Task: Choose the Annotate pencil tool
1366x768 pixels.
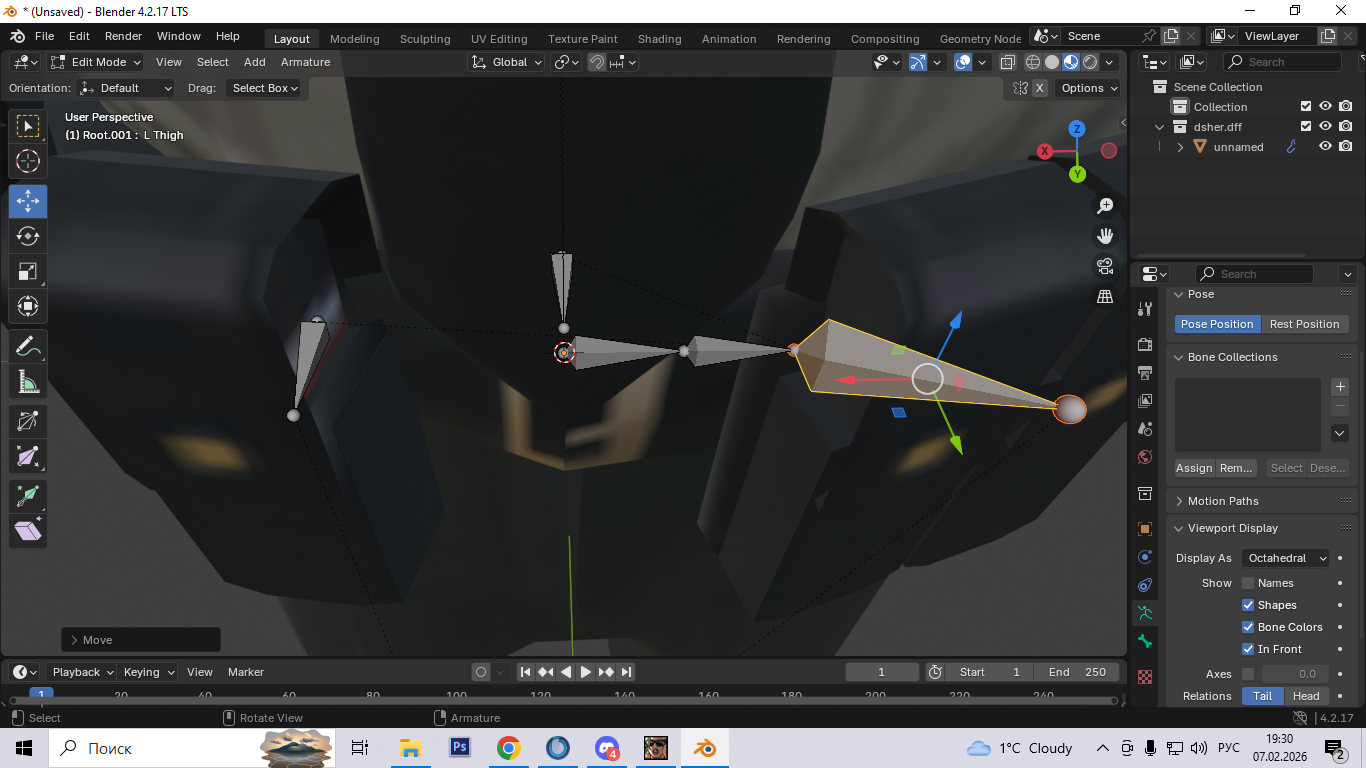Action: pyautogui.click(x=28, y=347)
